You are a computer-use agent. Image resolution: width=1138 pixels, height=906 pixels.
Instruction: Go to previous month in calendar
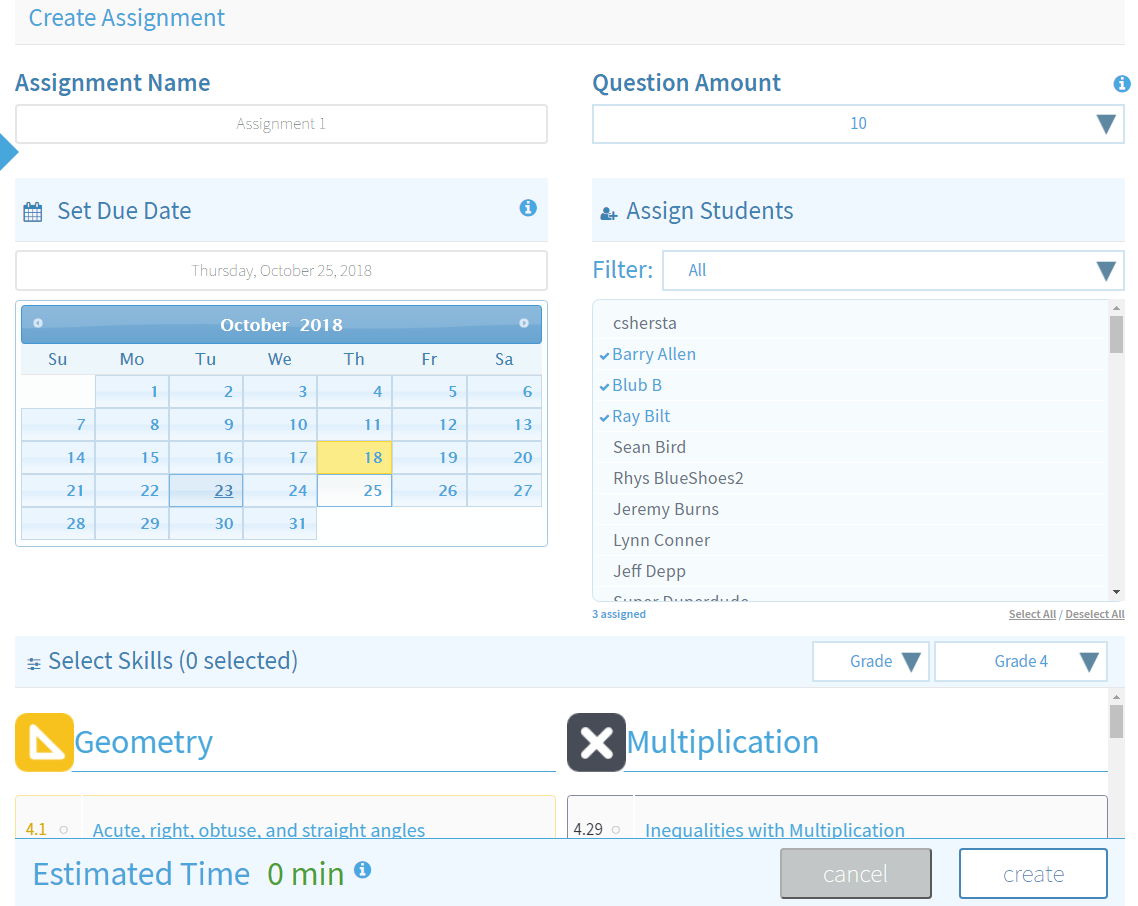[x=38, y=323]
